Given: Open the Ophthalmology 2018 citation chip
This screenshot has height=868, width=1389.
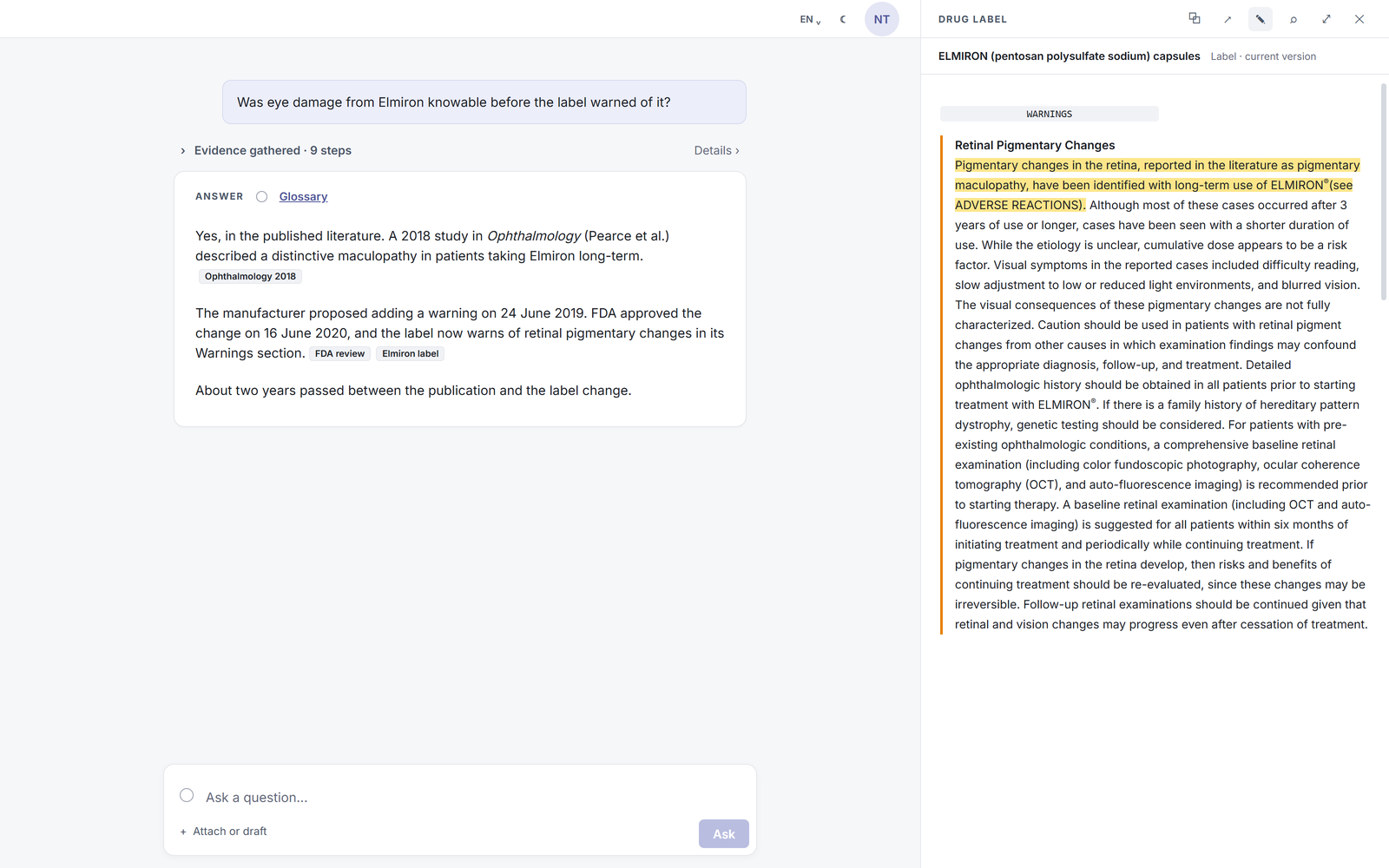Looking at the screenshot, I should (x=250, y=277).
